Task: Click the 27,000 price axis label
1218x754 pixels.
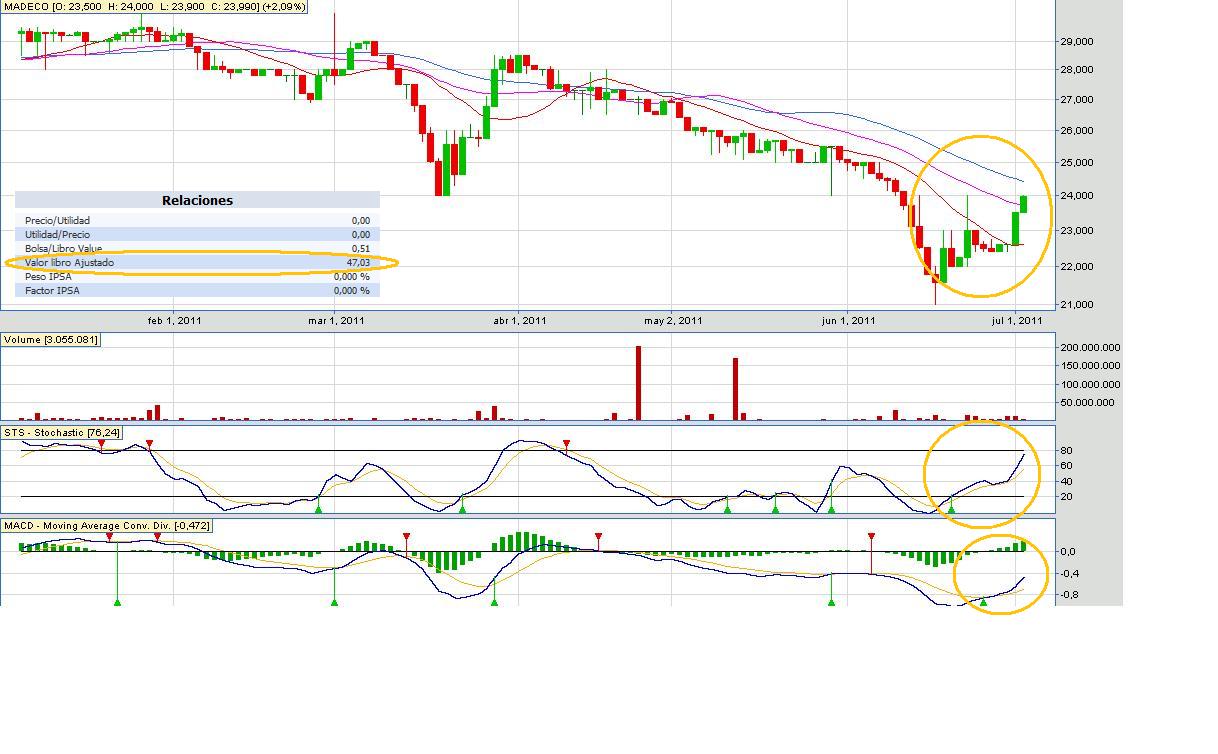Action: click(x=1076, y=100)
